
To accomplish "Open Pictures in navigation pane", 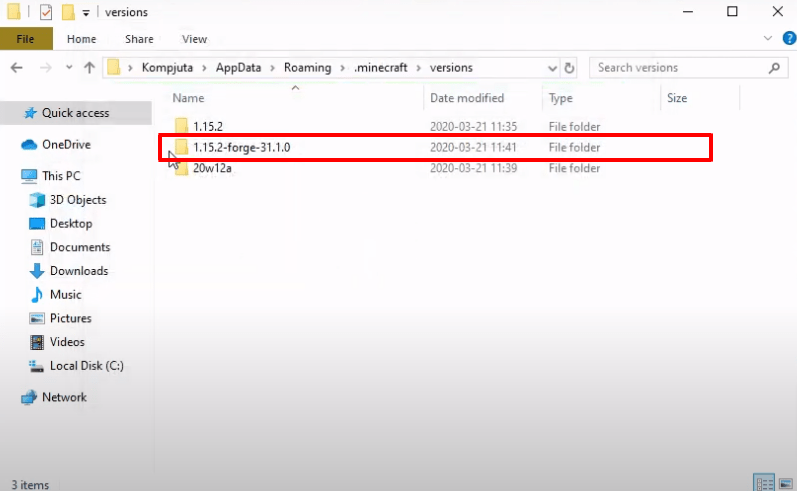I will 71,318.
